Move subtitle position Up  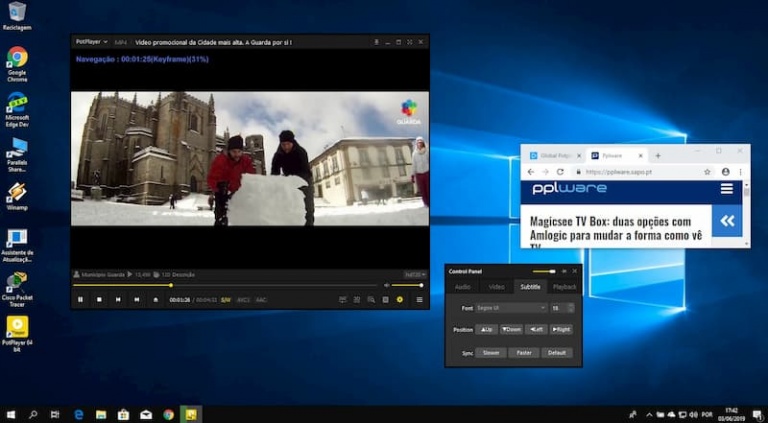pyautogui.click(x=486, y=329)
